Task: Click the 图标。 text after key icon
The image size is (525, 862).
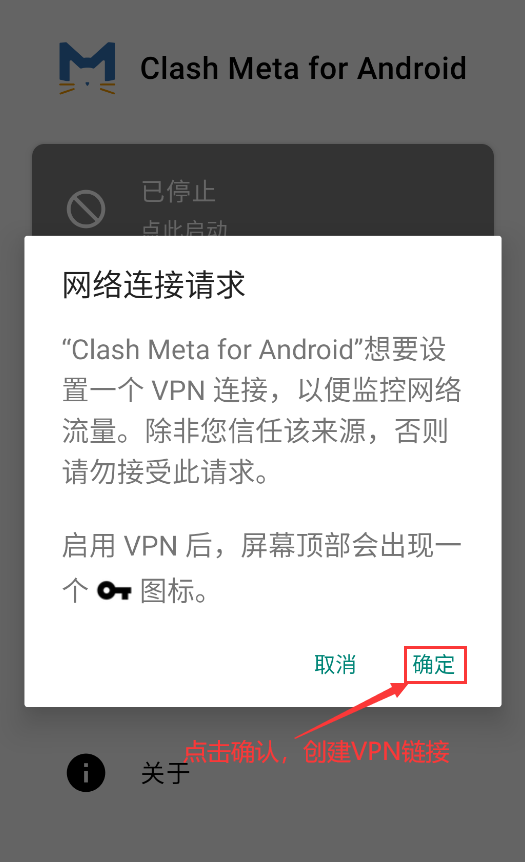Action: pos(174,592)
